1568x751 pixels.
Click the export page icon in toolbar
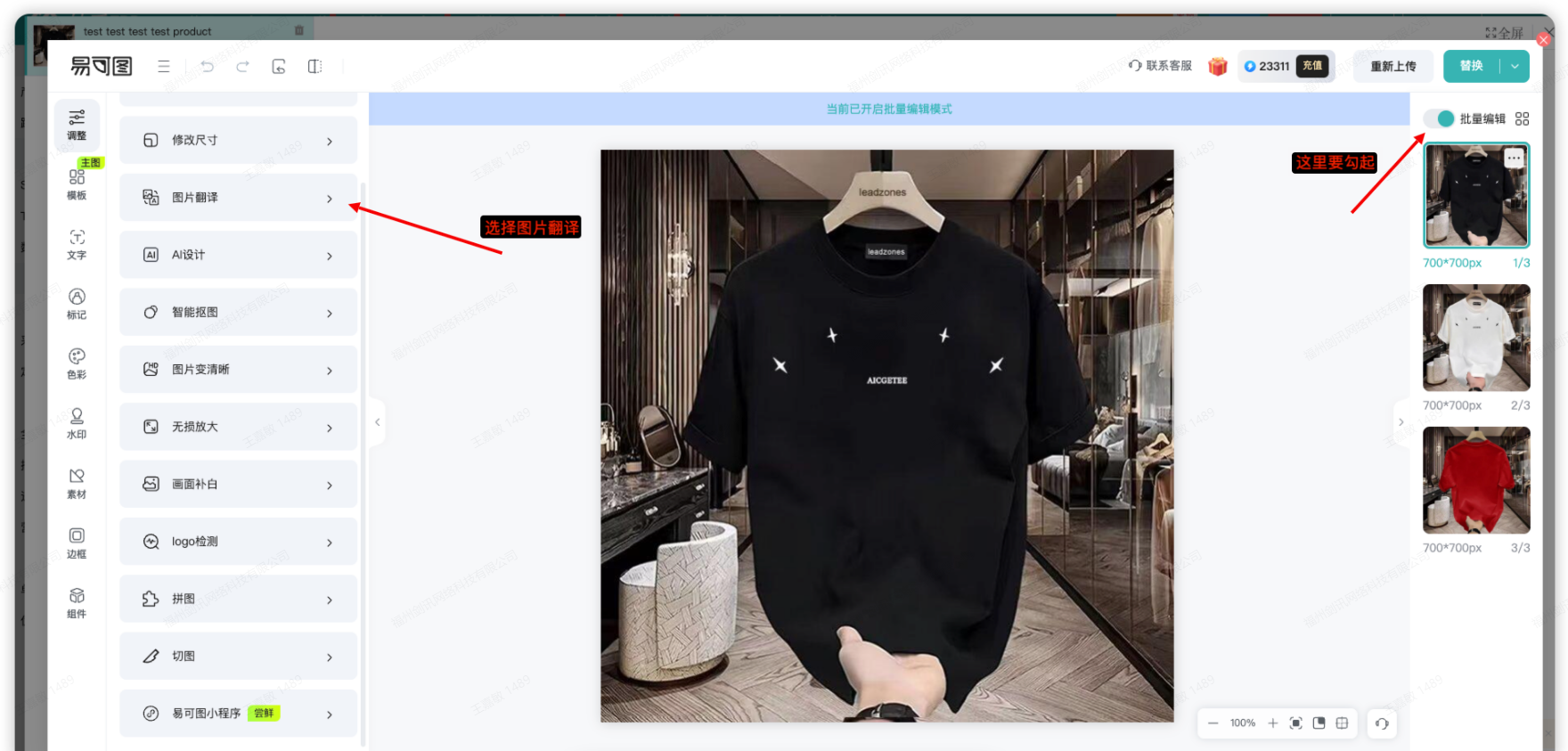tap(279, 66)
